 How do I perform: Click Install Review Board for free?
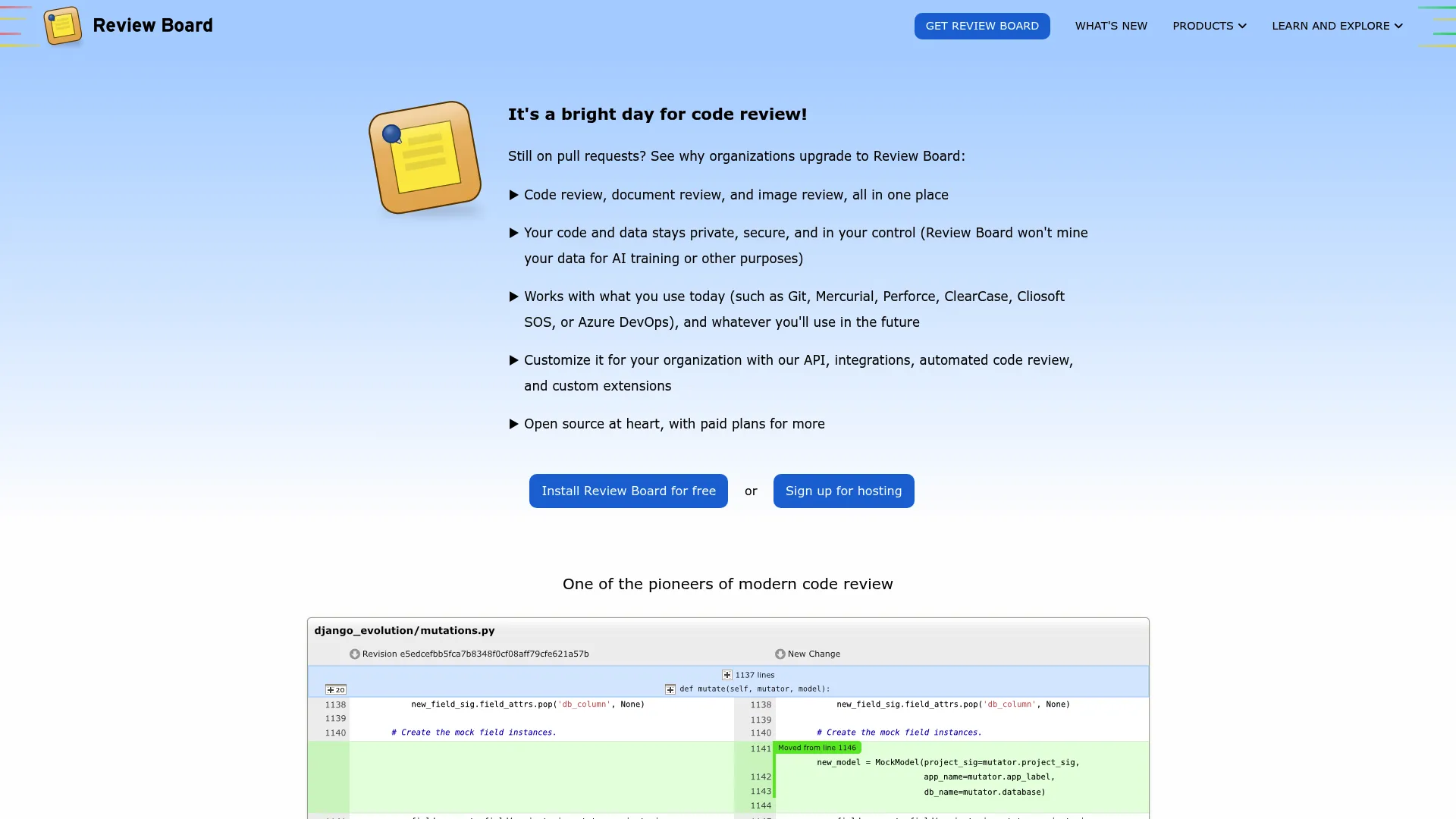pyautogui.click(x=629, y=491)
